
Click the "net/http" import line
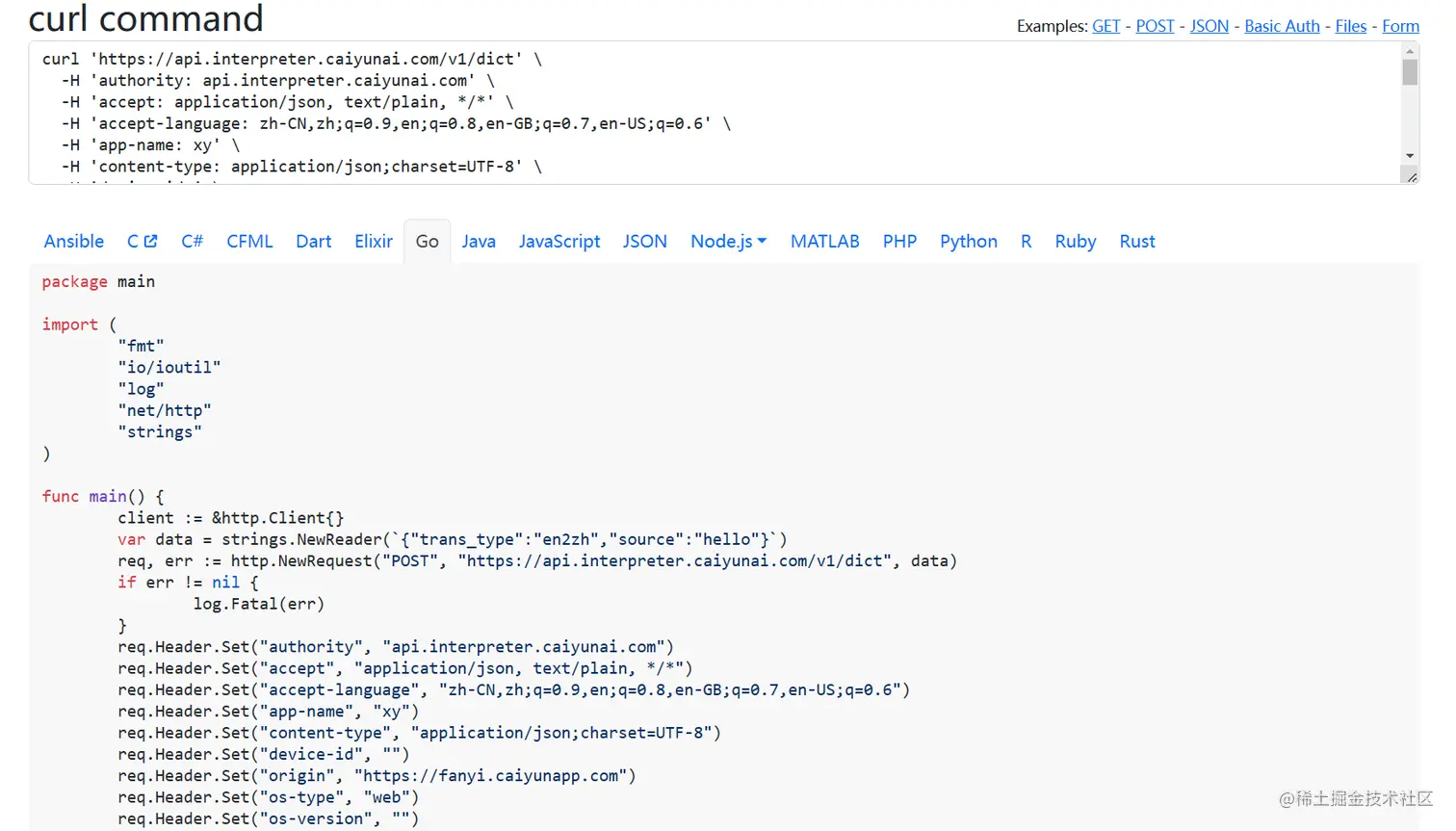tap(165, 410)
